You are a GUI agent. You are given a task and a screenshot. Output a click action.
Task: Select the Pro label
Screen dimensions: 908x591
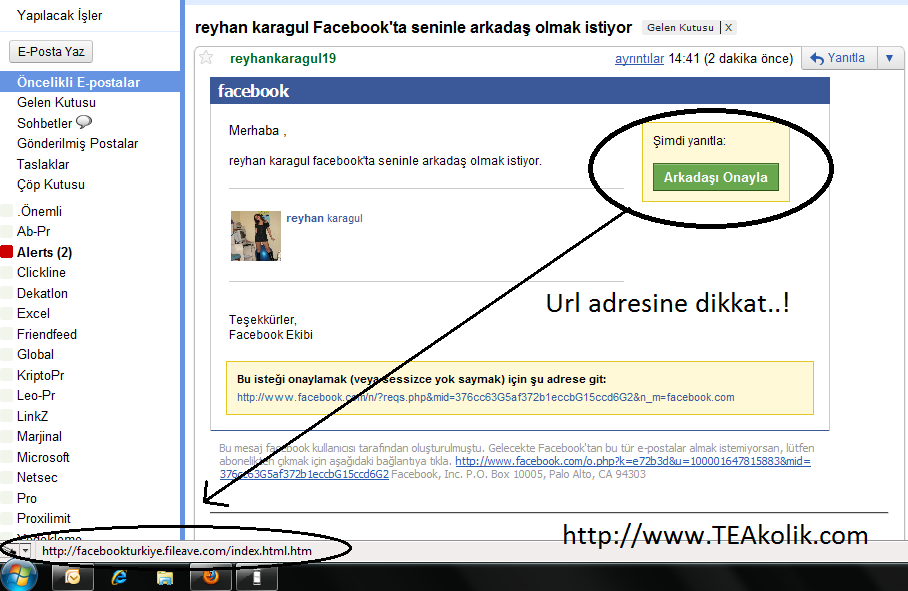pyautogui.click(x=27, y=499)
